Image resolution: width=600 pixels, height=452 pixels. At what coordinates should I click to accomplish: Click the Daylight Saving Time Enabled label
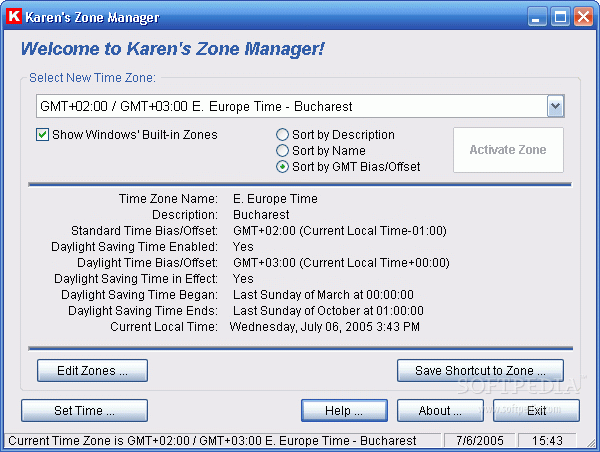[134, 247]
